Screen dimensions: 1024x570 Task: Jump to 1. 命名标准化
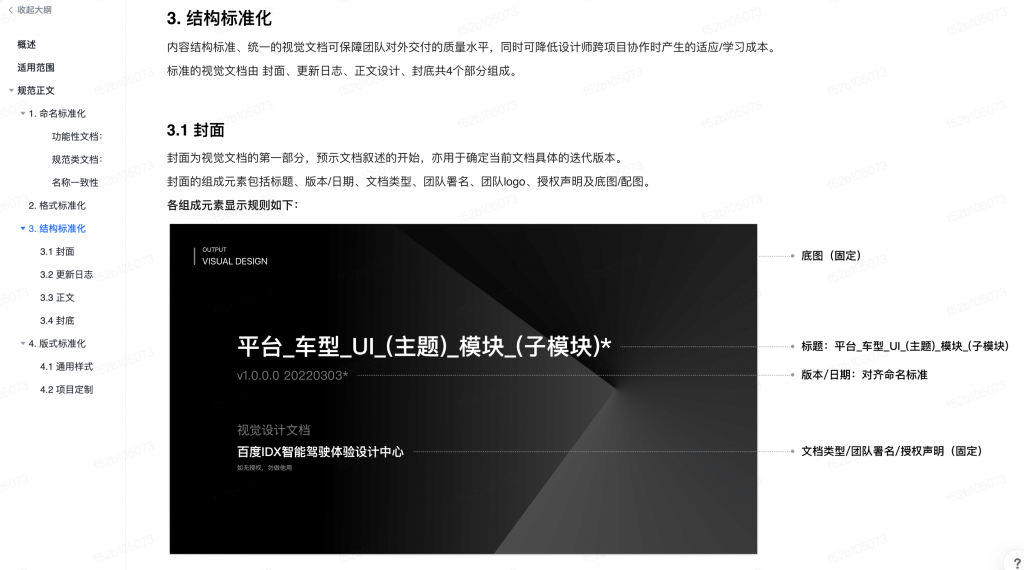pyautogui.click(x=57, y=114)
